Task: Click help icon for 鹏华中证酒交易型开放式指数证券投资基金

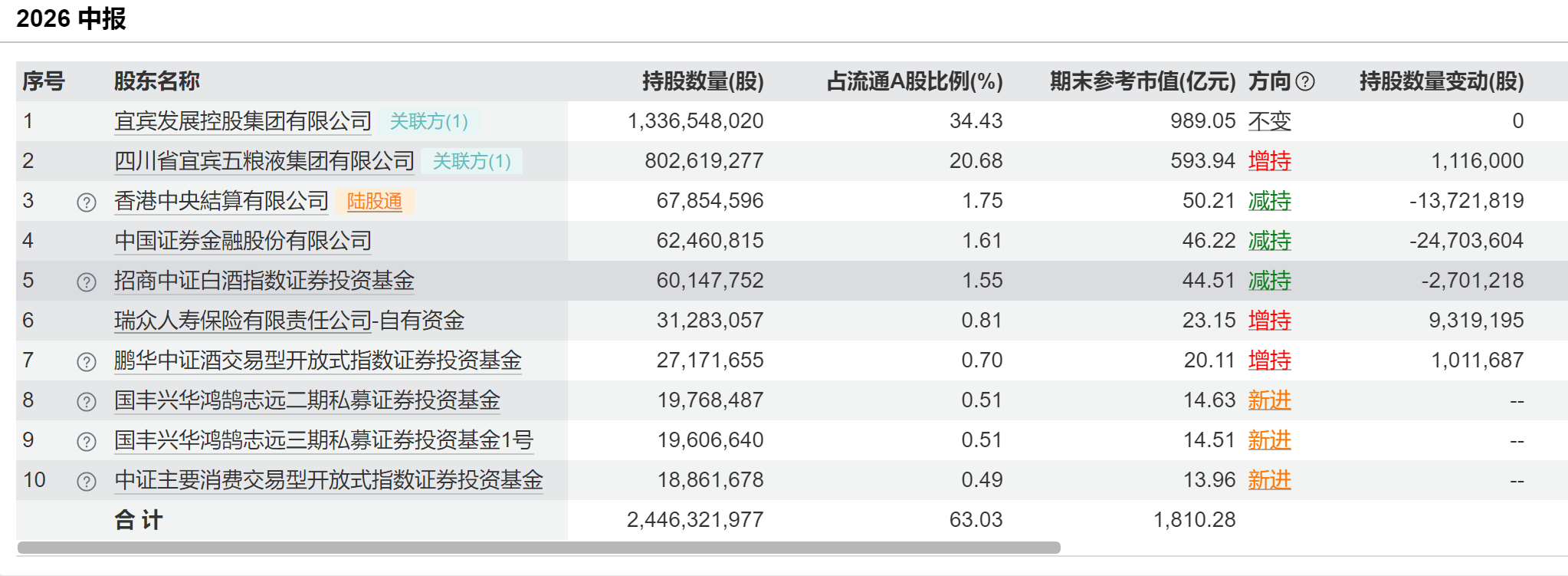Action: pyautogui.click(x=87, y=361)
